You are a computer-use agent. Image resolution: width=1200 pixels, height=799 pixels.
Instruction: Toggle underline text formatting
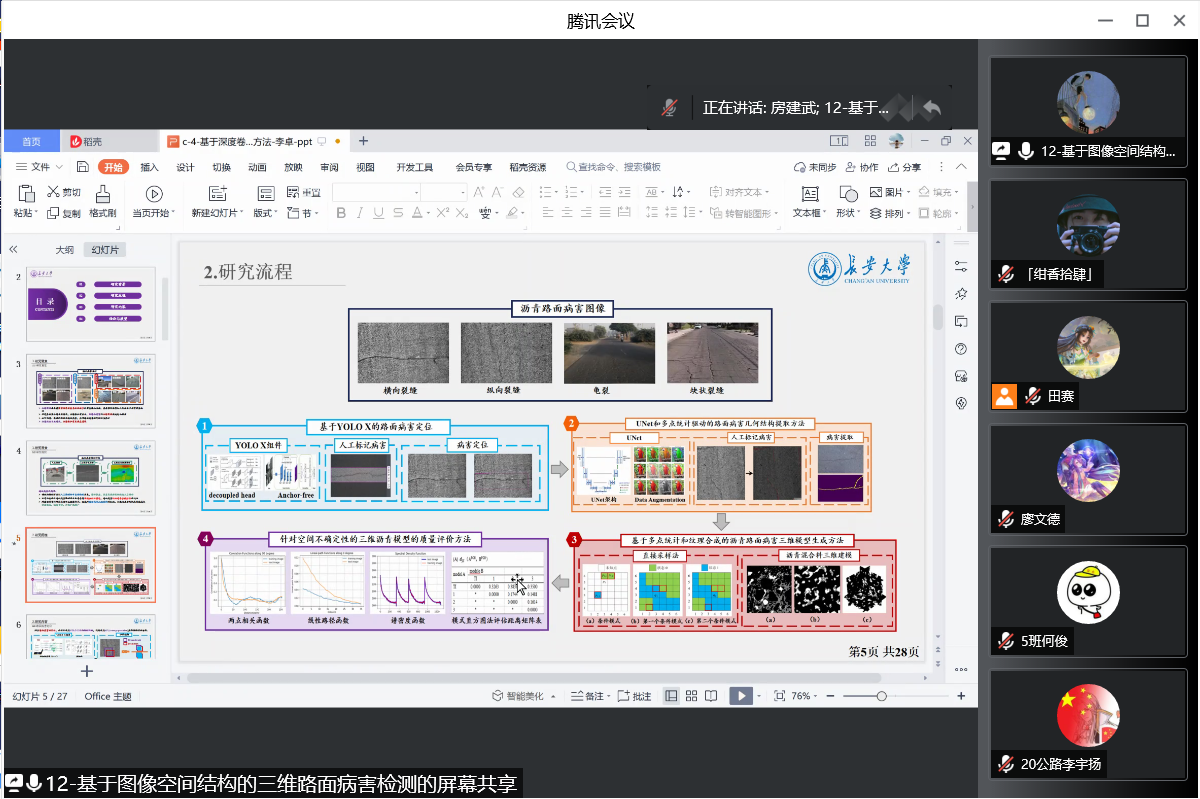click(x=378, y=213)
